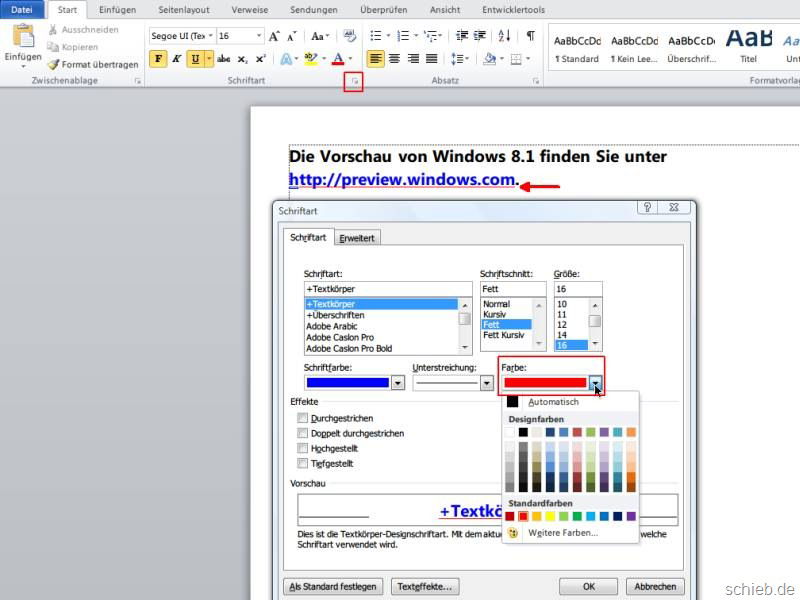Click the Abbrechen button
The height and width of the screenshot is (600, 800).
pyautogui.click(x=655, y=587)
